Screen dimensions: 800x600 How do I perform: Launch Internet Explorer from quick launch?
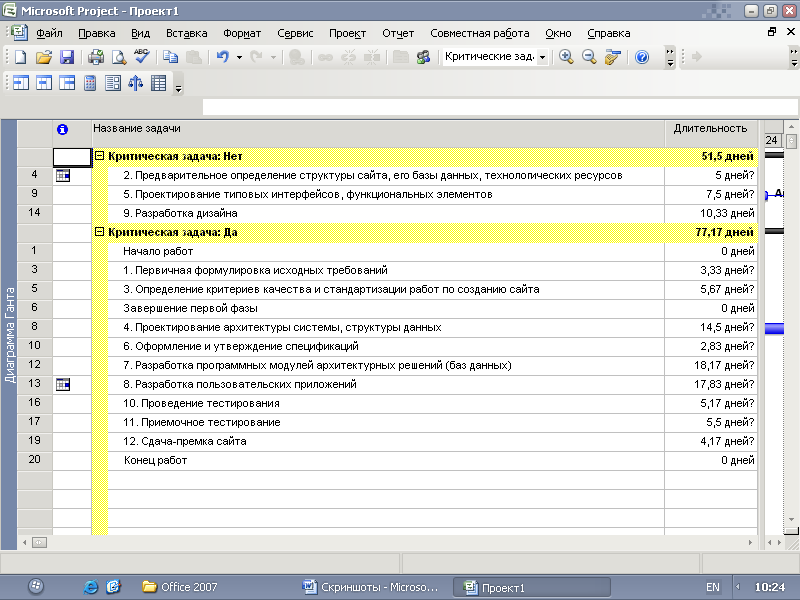(x=90, y=587)
